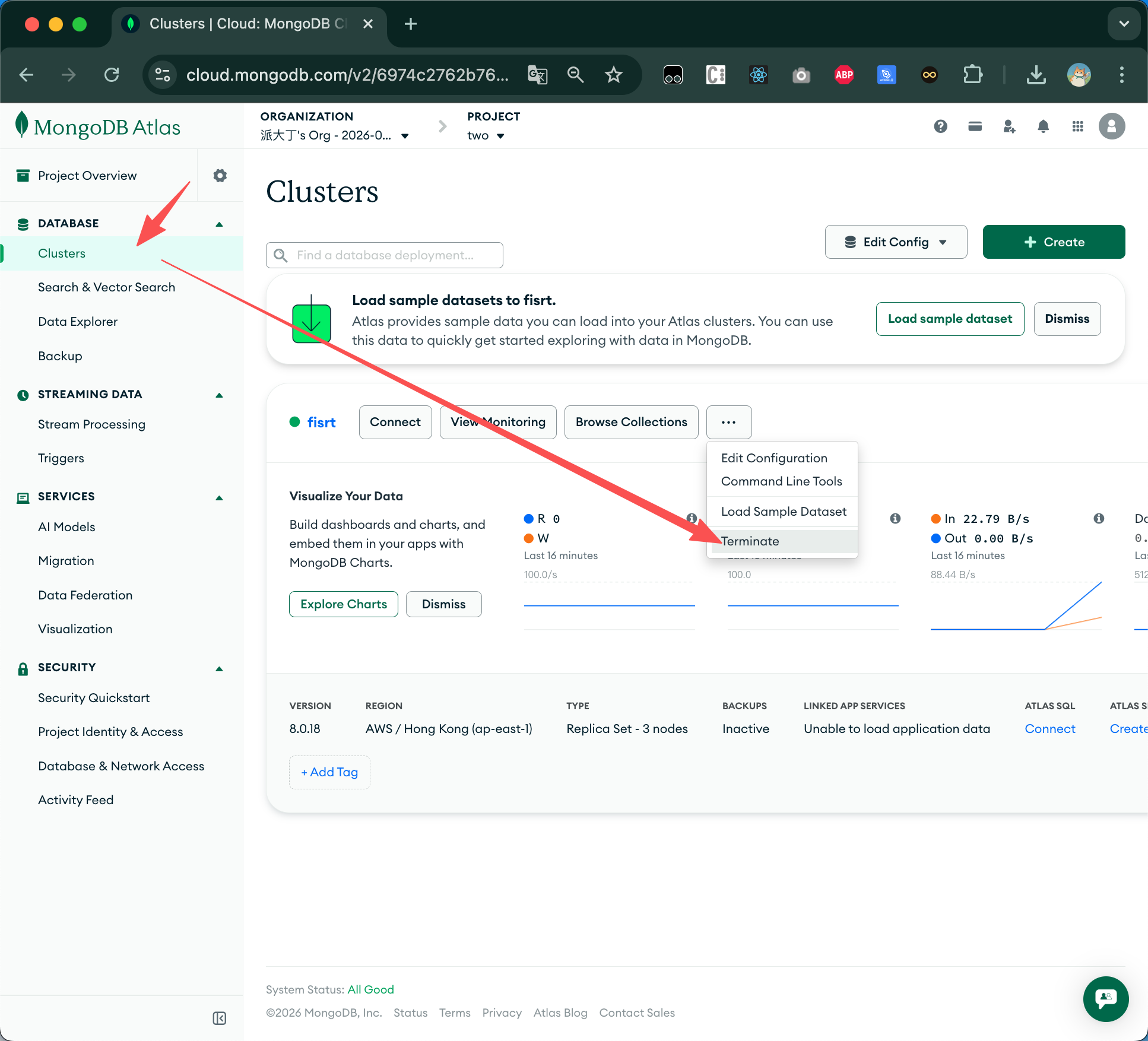Open the apps grid icon

(x=1077, y=126)
